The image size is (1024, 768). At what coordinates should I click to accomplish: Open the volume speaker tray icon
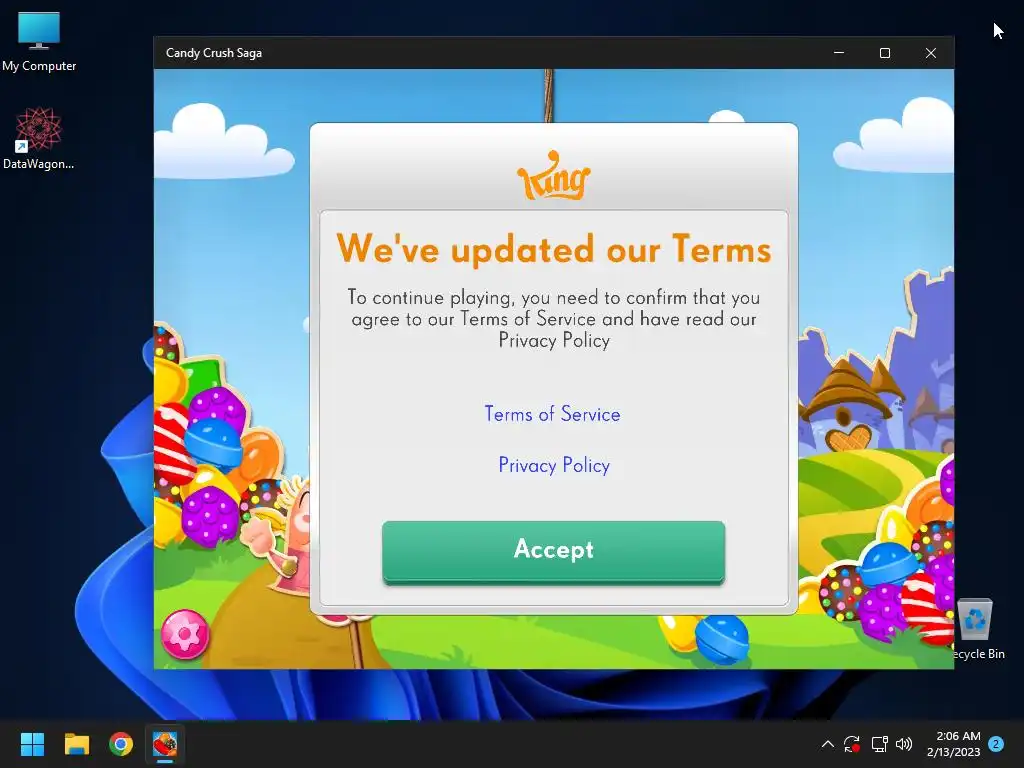point(904,744)
